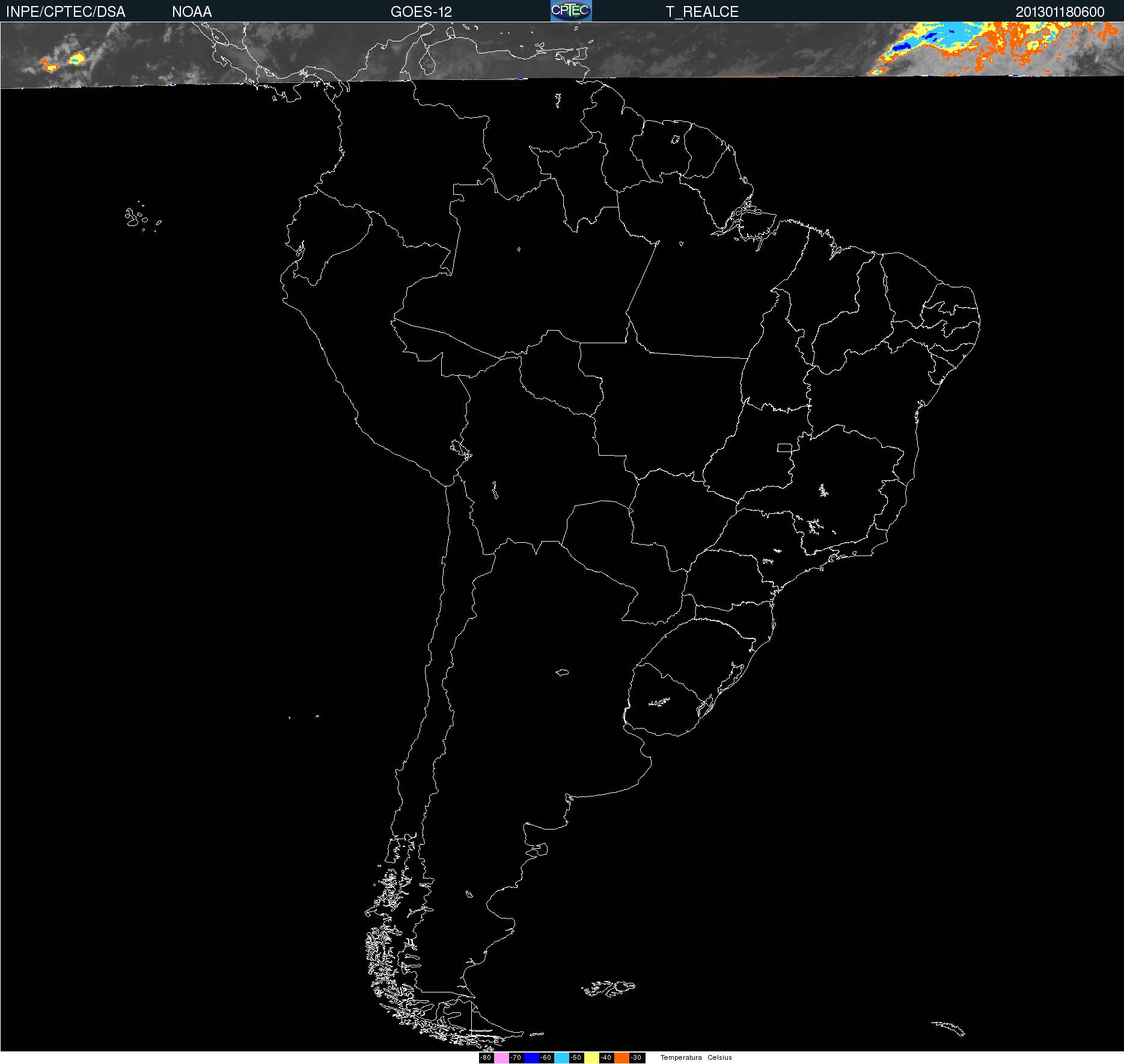Viewport: 1124px width, 1064px height.
Task: Click the light blue legend swatch
Action: tap(561, 1058)
